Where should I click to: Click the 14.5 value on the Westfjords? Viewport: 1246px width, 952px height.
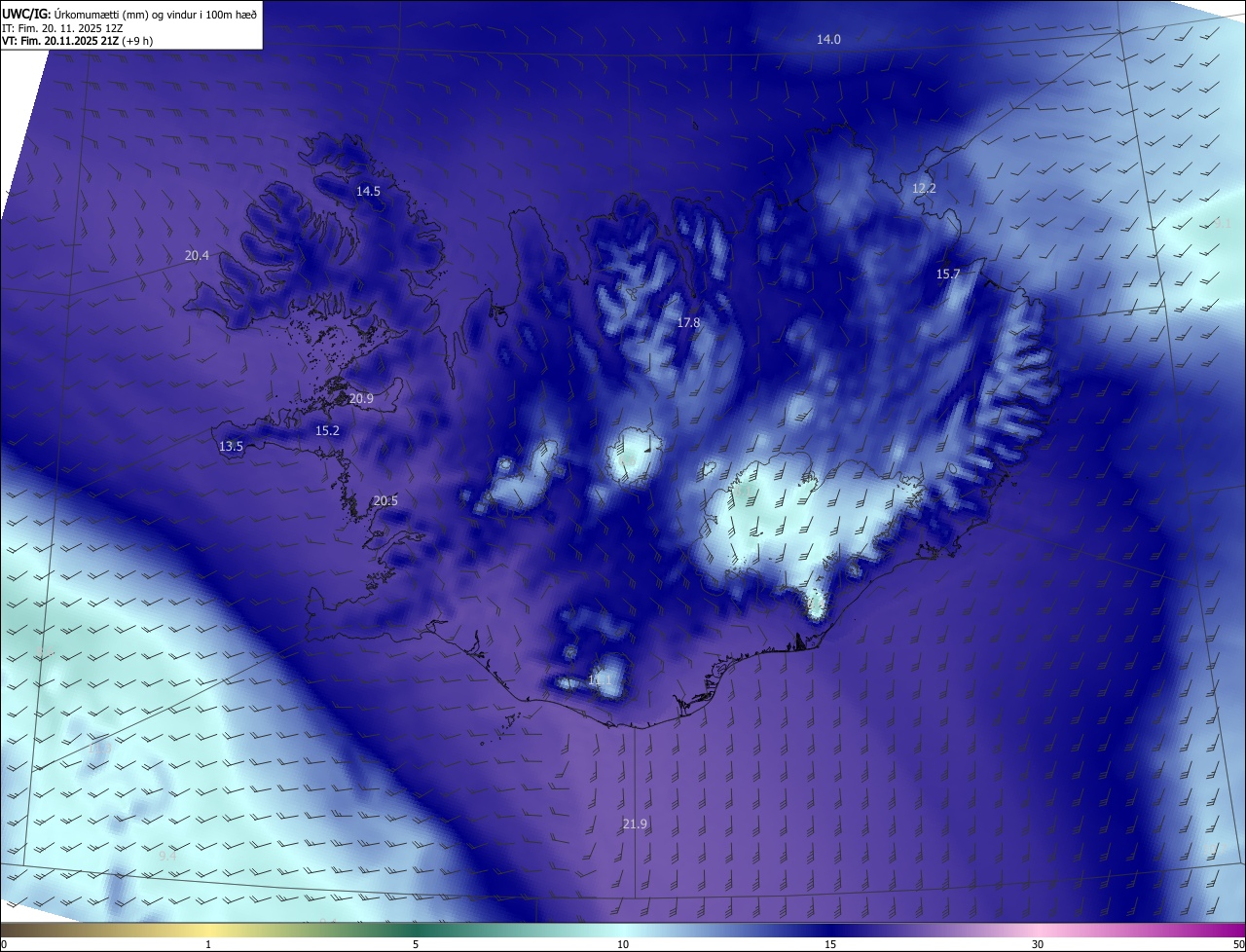pos(368,191)
